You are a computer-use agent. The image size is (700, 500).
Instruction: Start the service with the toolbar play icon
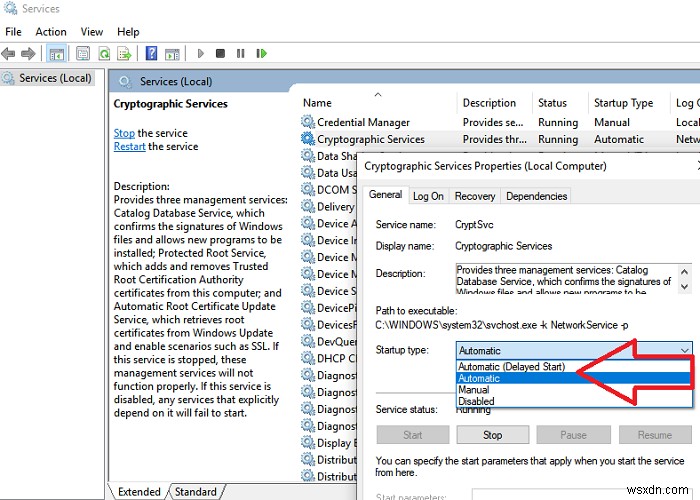(x=200, y=54)
